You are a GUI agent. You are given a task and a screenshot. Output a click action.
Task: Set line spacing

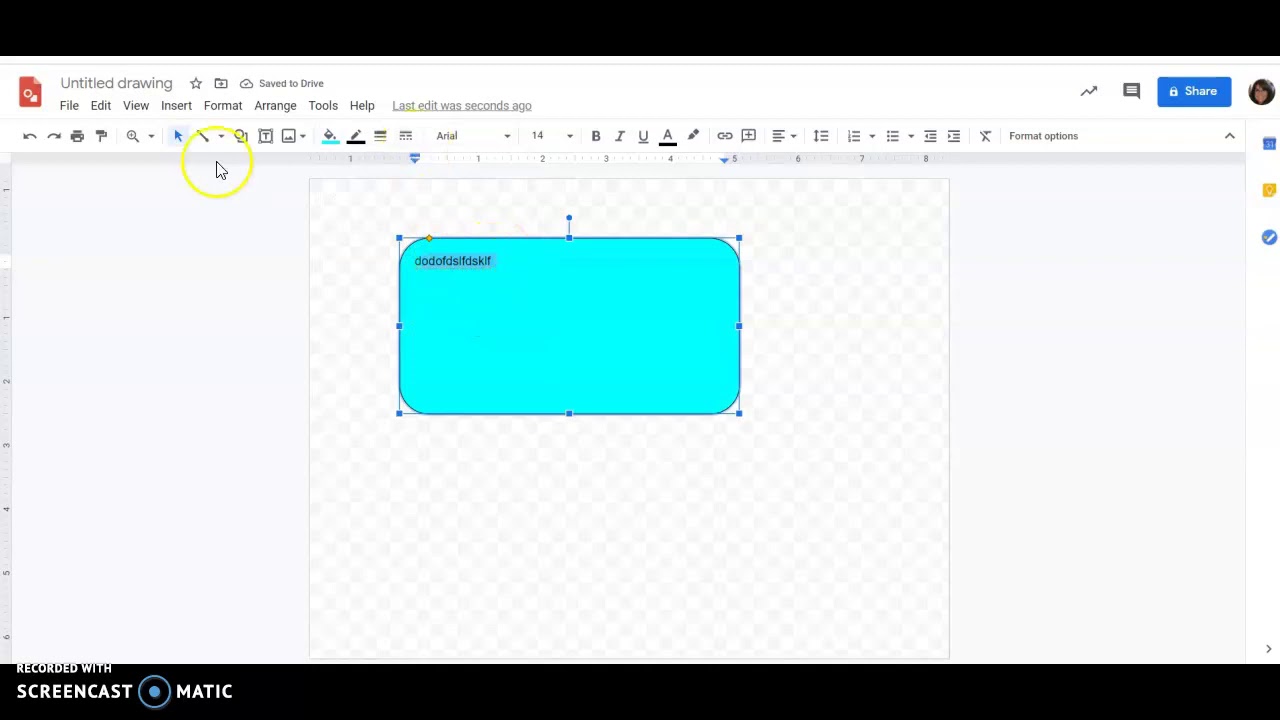[821, 136]
